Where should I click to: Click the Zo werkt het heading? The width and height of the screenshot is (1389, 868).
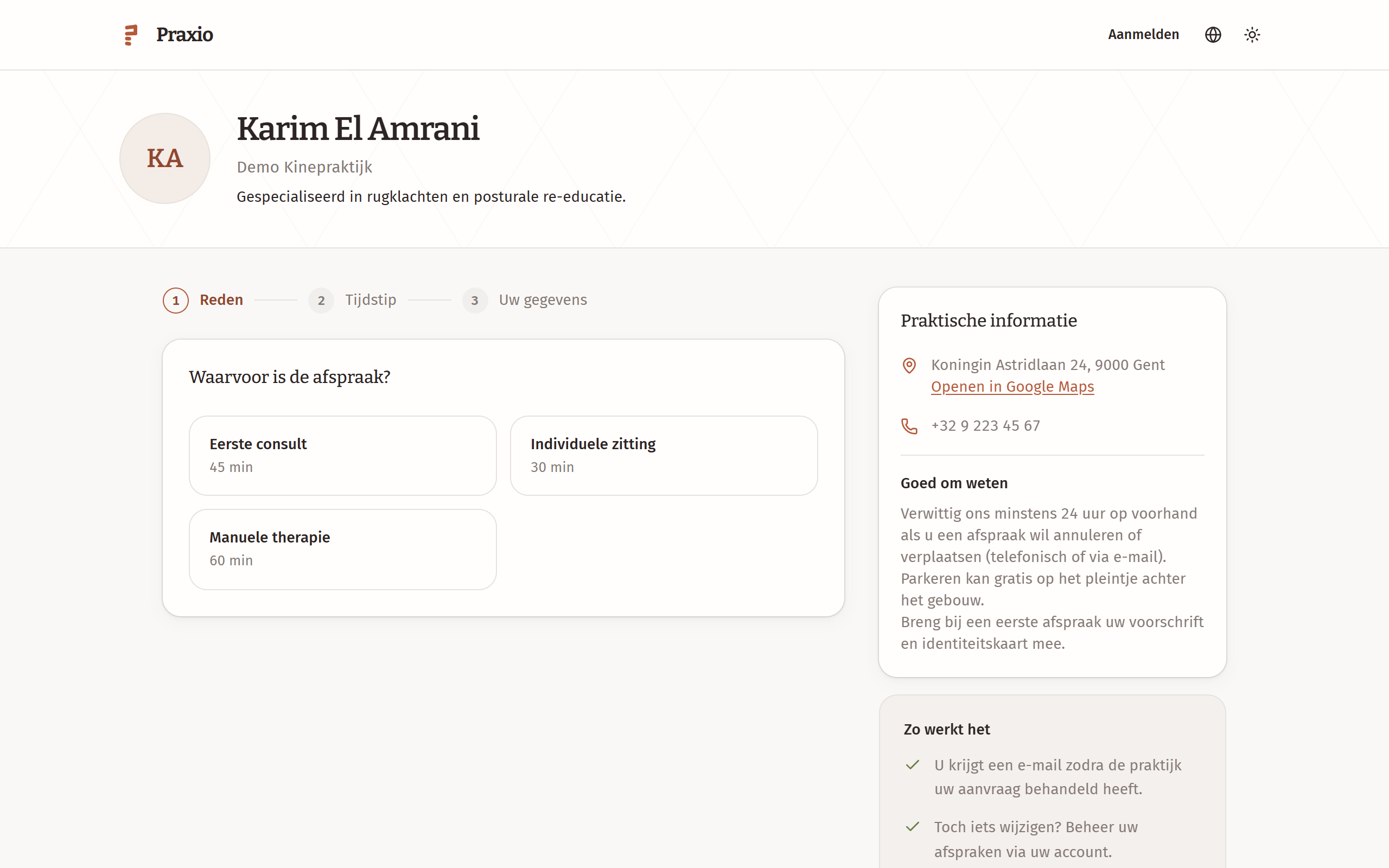pyautogui.click(x=946, y=730)
